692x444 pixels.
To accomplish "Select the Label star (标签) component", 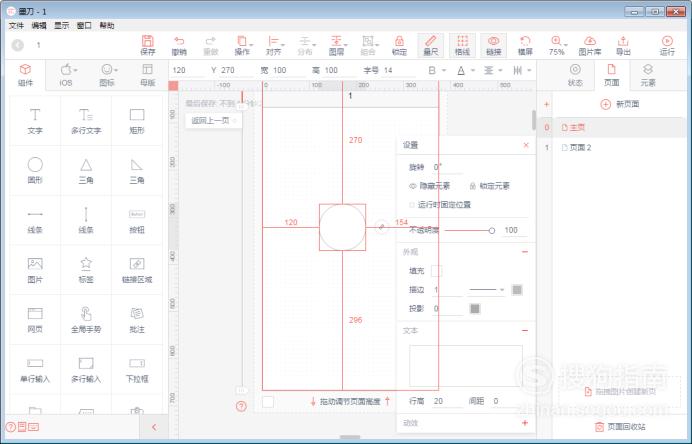I will click(86, 270).
